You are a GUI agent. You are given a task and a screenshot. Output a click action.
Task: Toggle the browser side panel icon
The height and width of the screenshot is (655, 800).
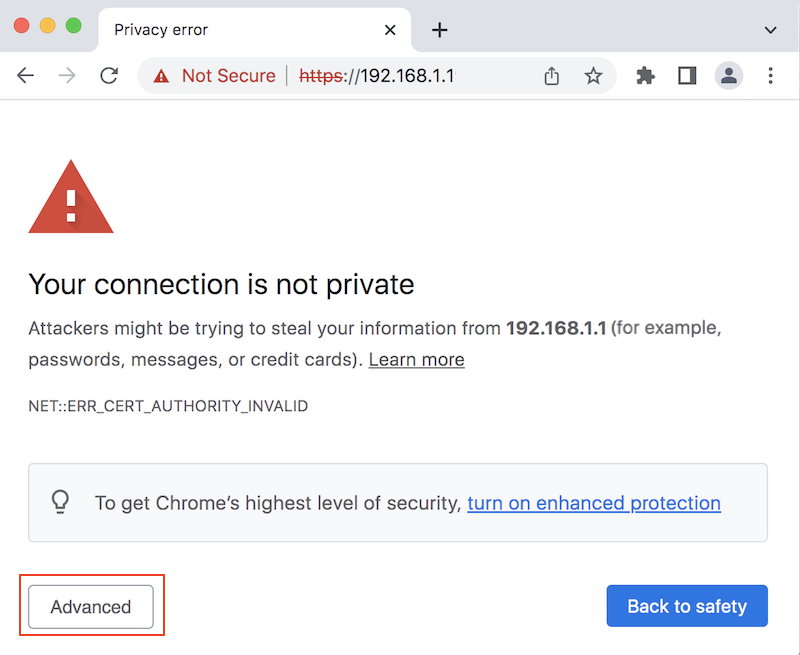tap(687, 76)
